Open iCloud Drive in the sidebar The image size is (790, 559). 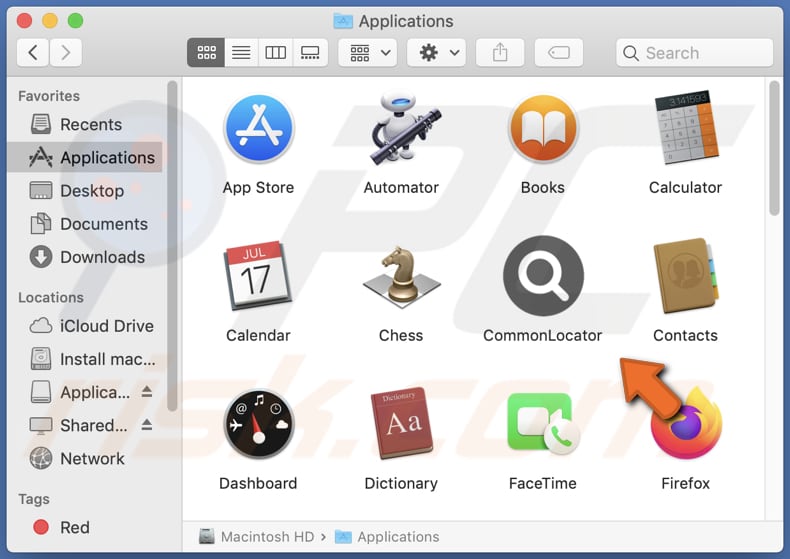[x=85, y=326]
